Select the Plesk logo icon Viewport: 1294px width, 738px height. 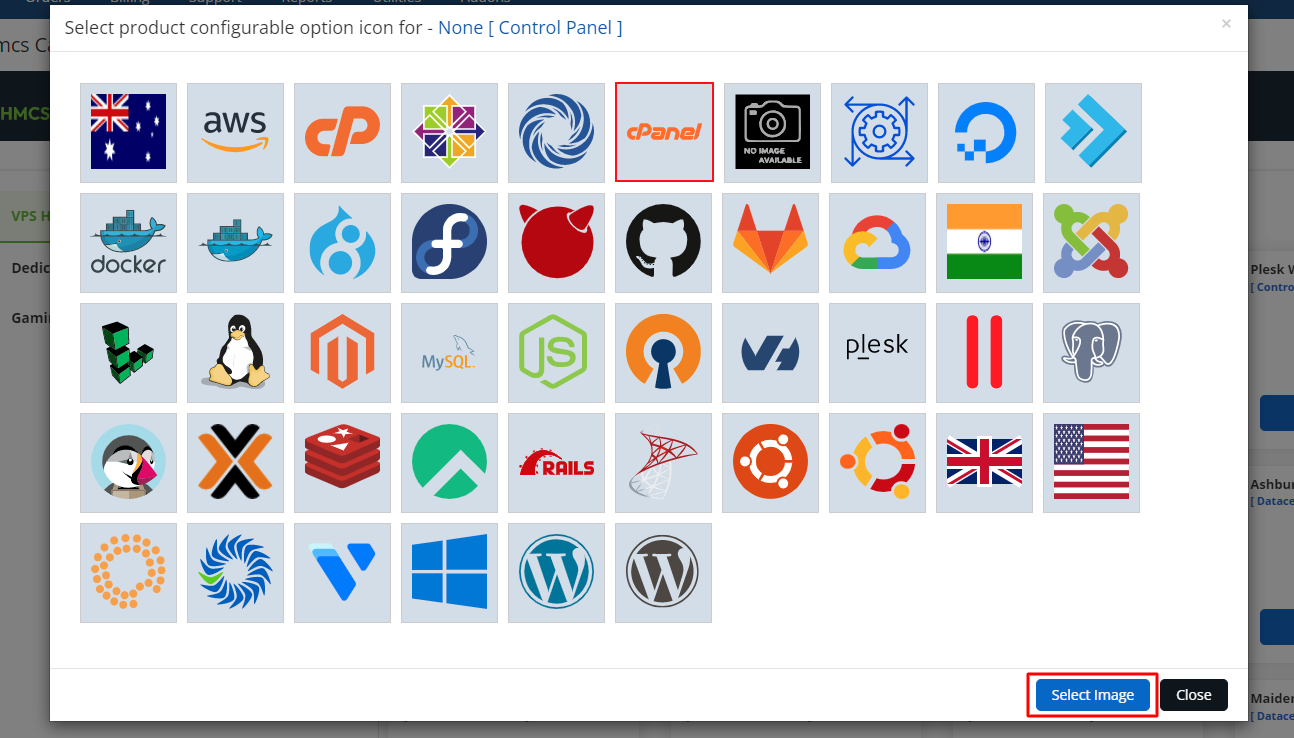point(877,352)
